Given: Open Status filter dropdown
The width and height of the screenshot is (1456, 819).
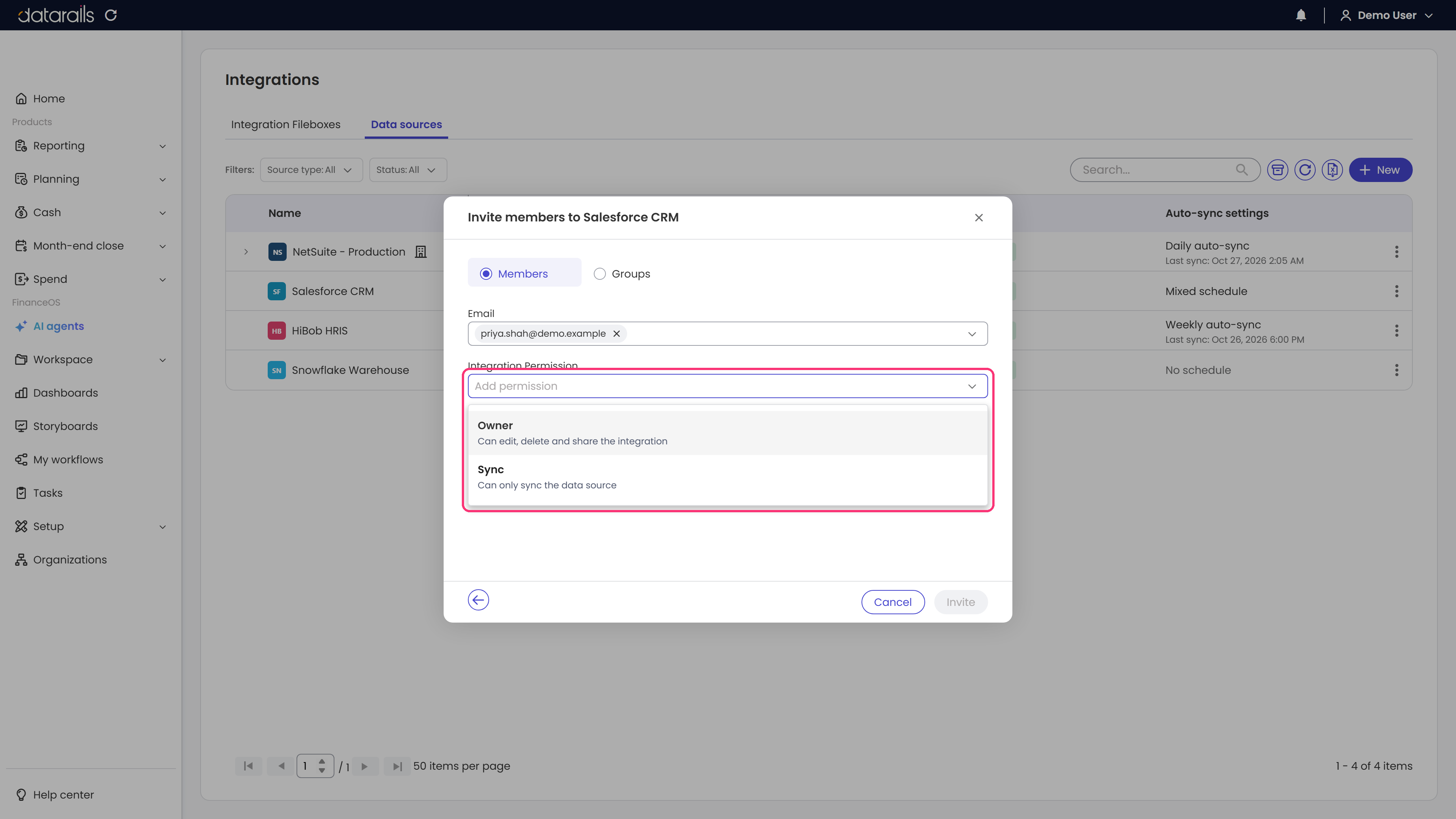Looking at the screenshot, I should 408,169.
